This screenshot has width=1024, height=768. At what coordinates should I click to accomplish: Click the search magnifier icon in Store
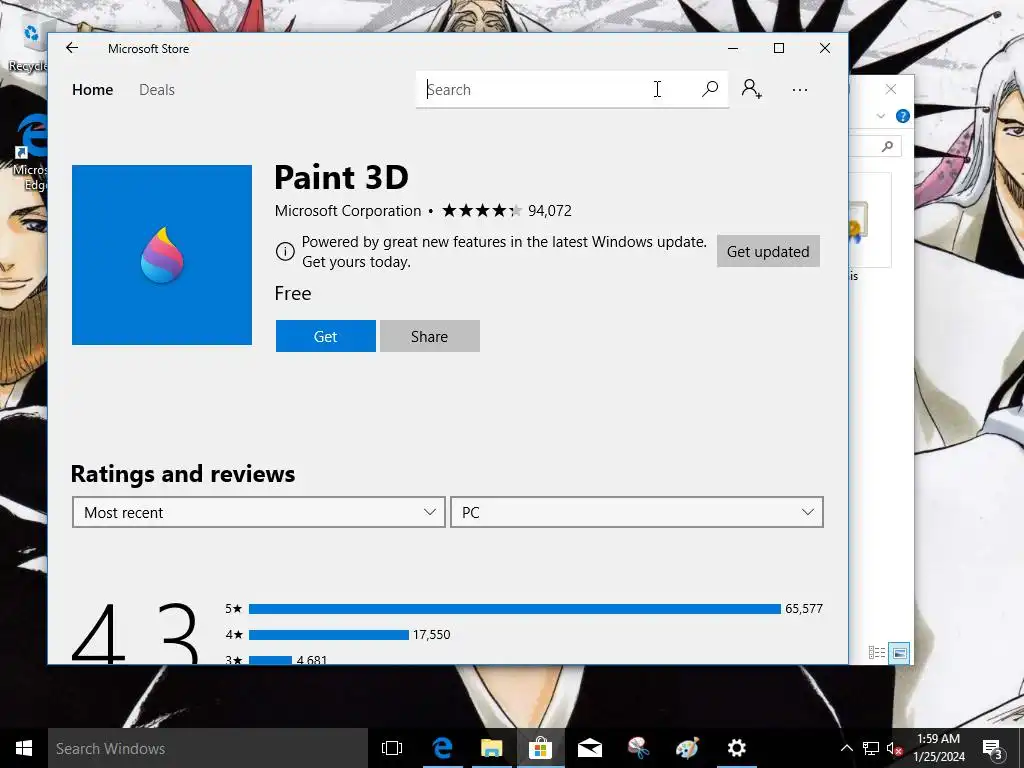(710, 89)
